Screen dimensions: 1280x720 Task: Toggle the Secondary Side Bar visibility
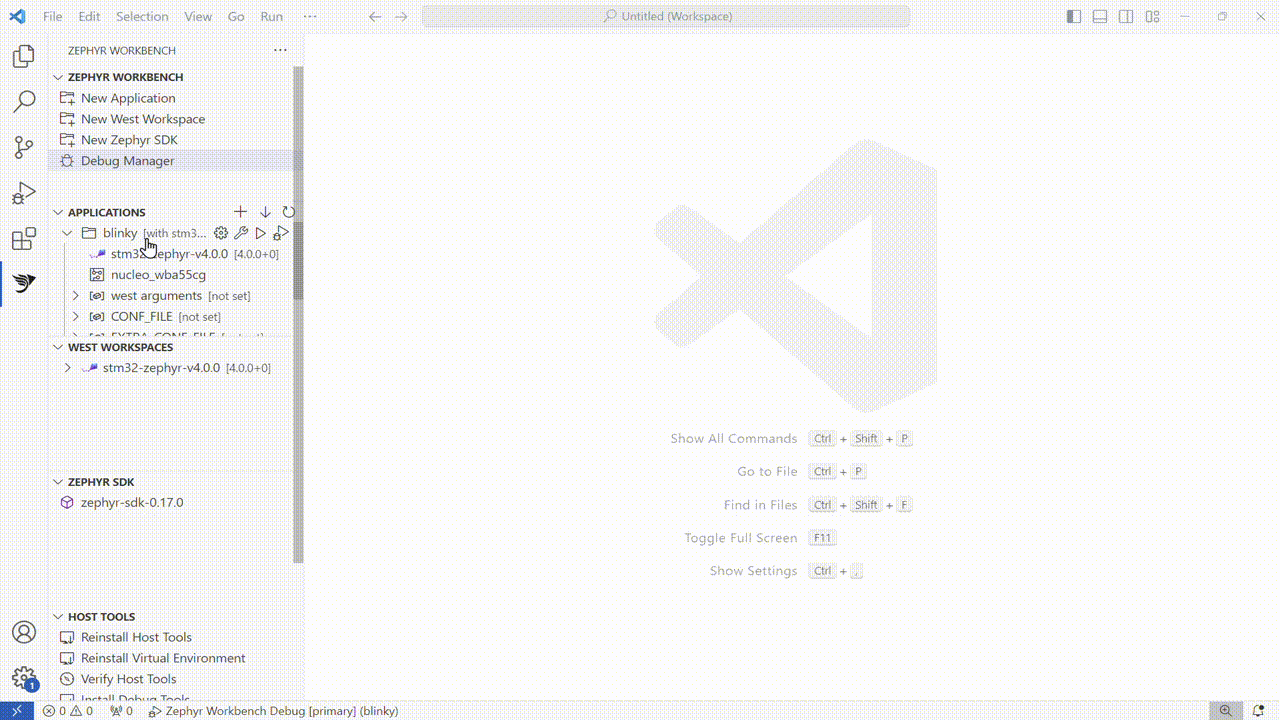pos(1126,17)
